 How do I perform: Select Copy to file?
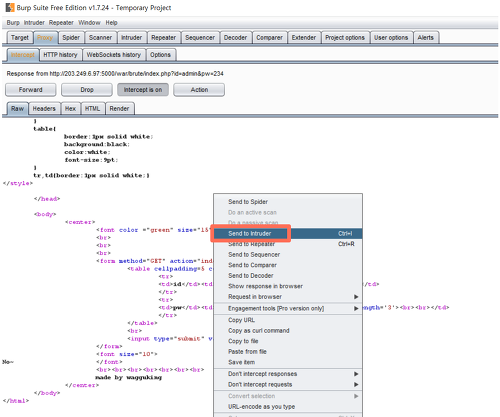[x=288, y=341]
